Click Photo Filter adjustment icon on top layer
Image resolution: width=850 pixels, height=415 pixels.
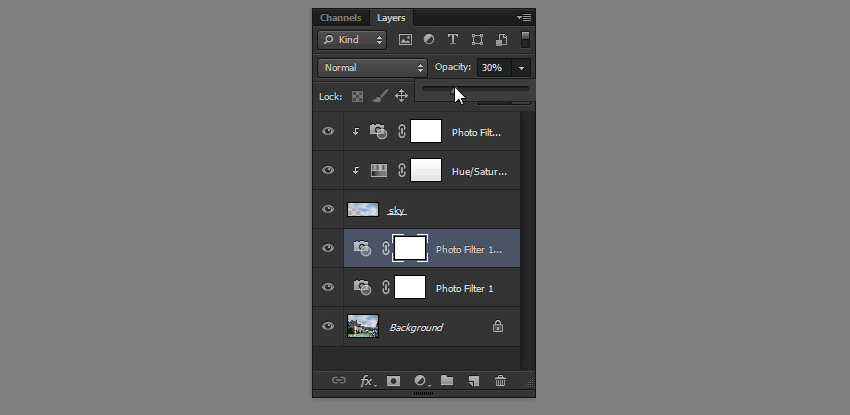(378, 131)
